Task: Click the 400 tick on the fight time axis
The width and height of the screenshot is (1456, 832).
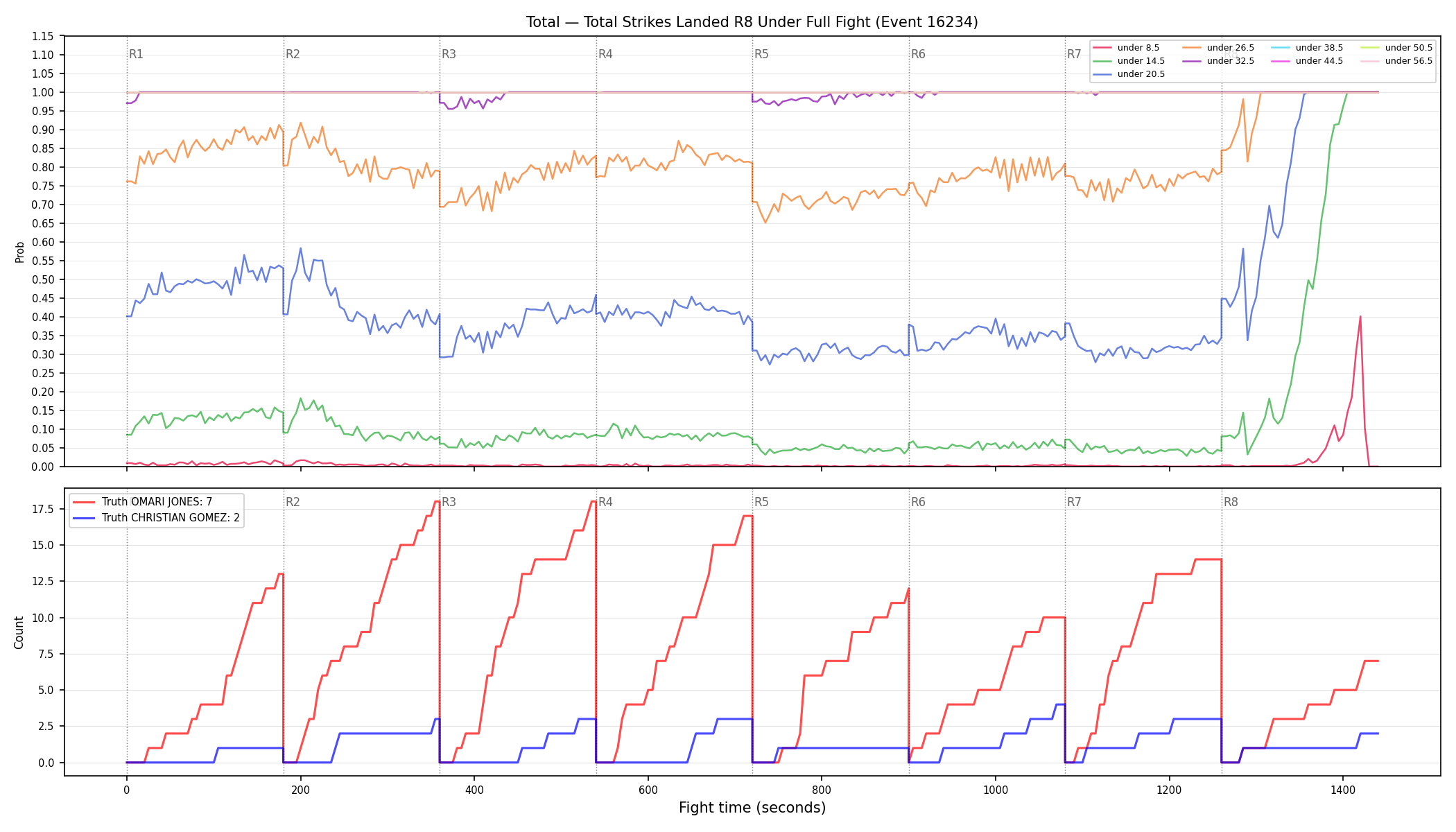Action: (474, 789)
